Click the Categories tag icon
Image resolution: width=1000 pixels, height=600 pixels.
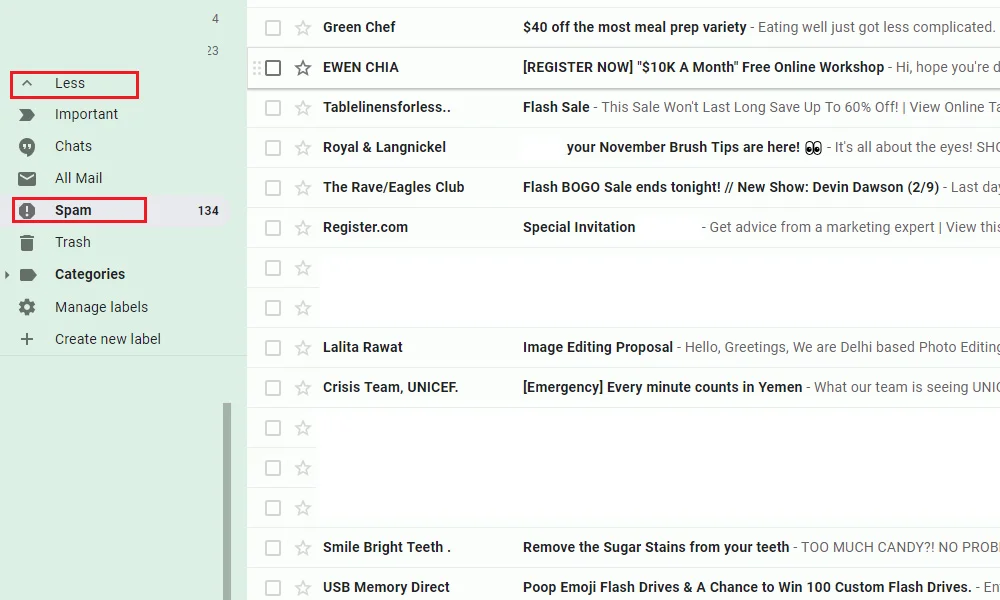(28, 275)
